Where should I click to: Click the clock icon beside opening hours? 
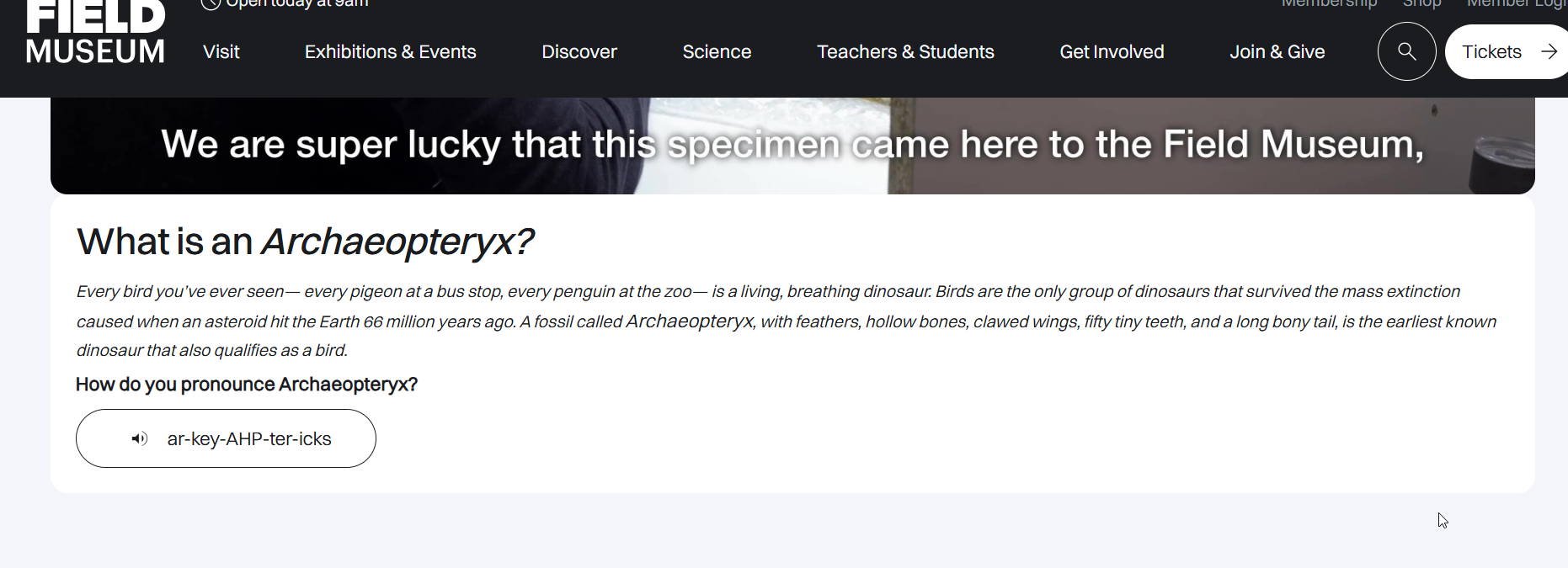coord(211,3)
